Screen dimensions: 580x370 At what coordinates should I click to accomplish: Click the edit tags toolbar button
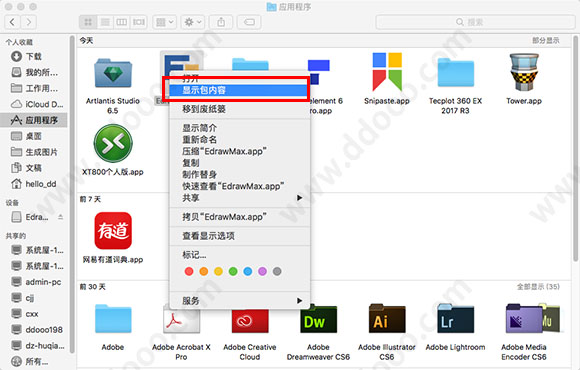click(249, 22)
